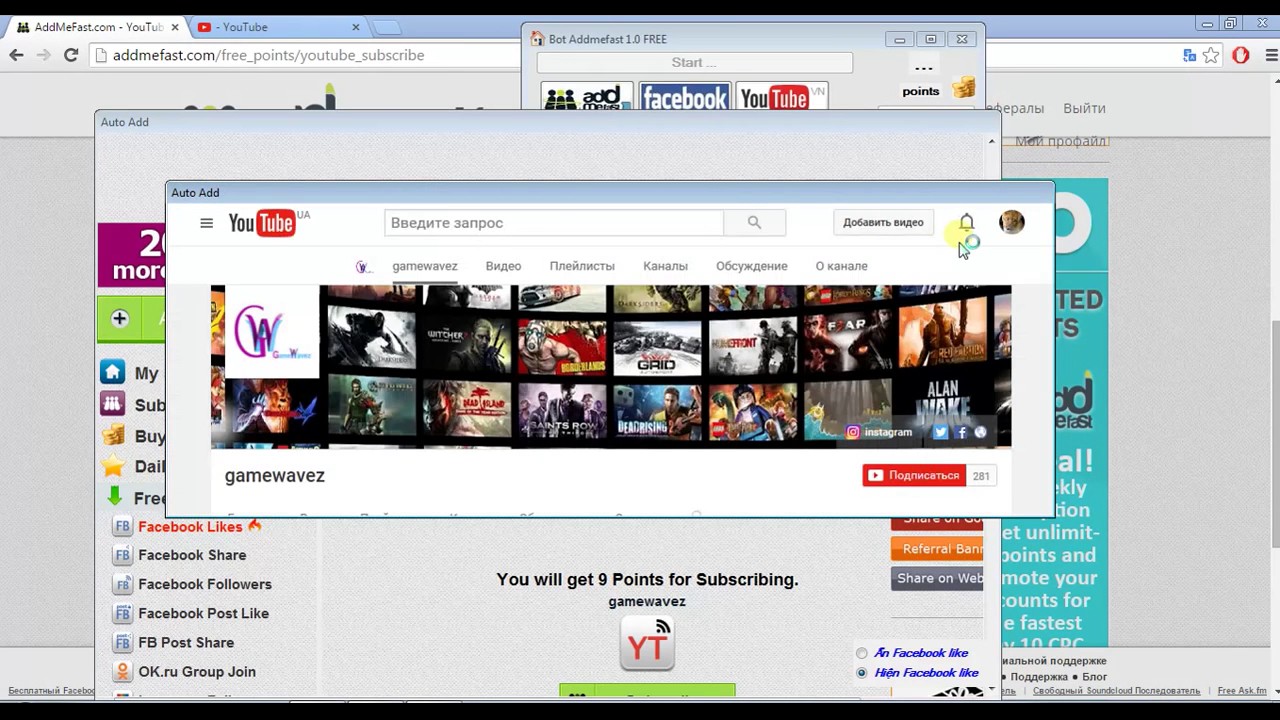This screenshot has width=1280, height=720.
Task: Reload the page in Chrome
Action: pyautogui.click(x=71, y=55)
